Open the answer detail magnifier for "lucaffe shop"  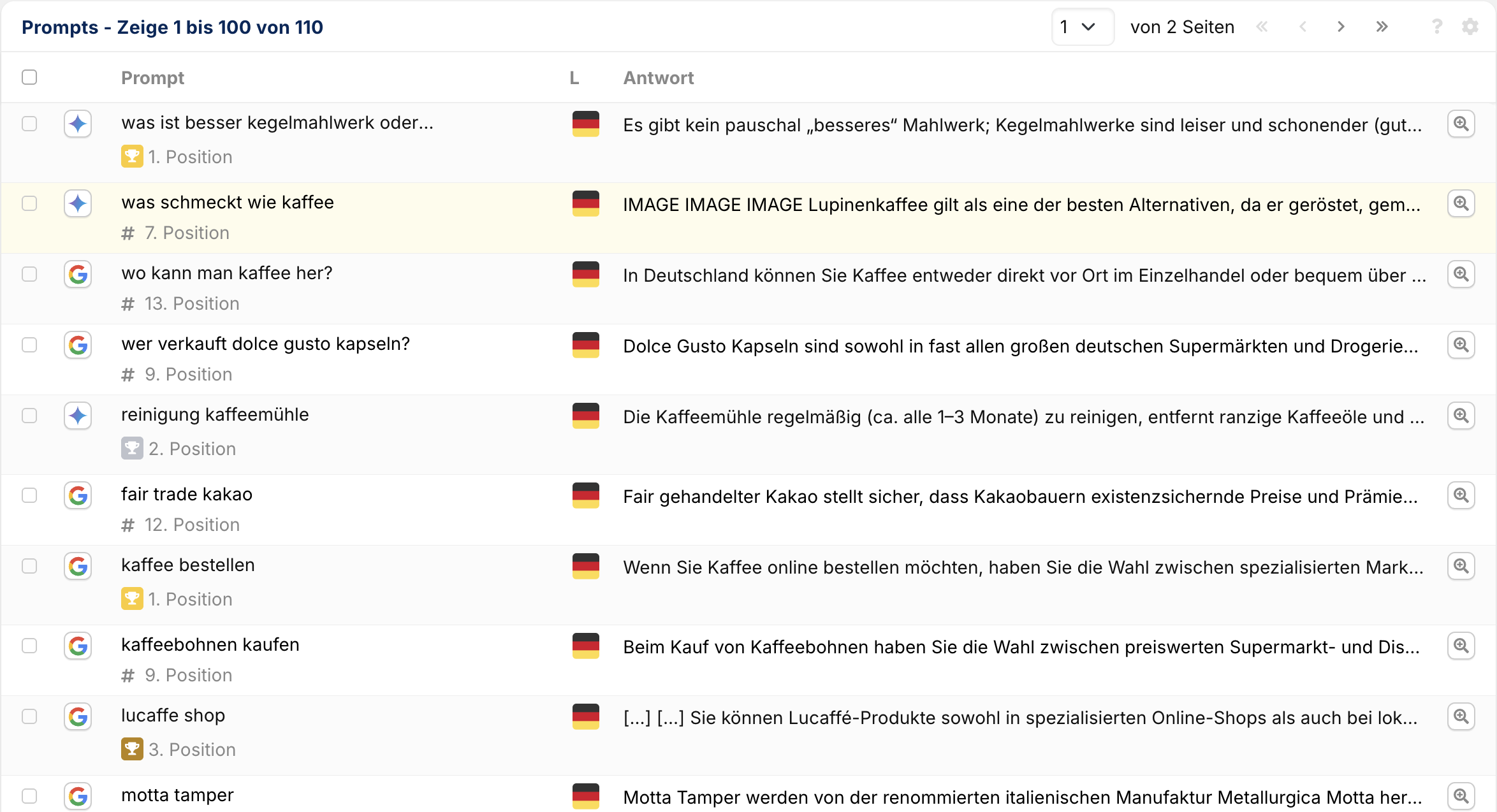(x=1461, y=716)
